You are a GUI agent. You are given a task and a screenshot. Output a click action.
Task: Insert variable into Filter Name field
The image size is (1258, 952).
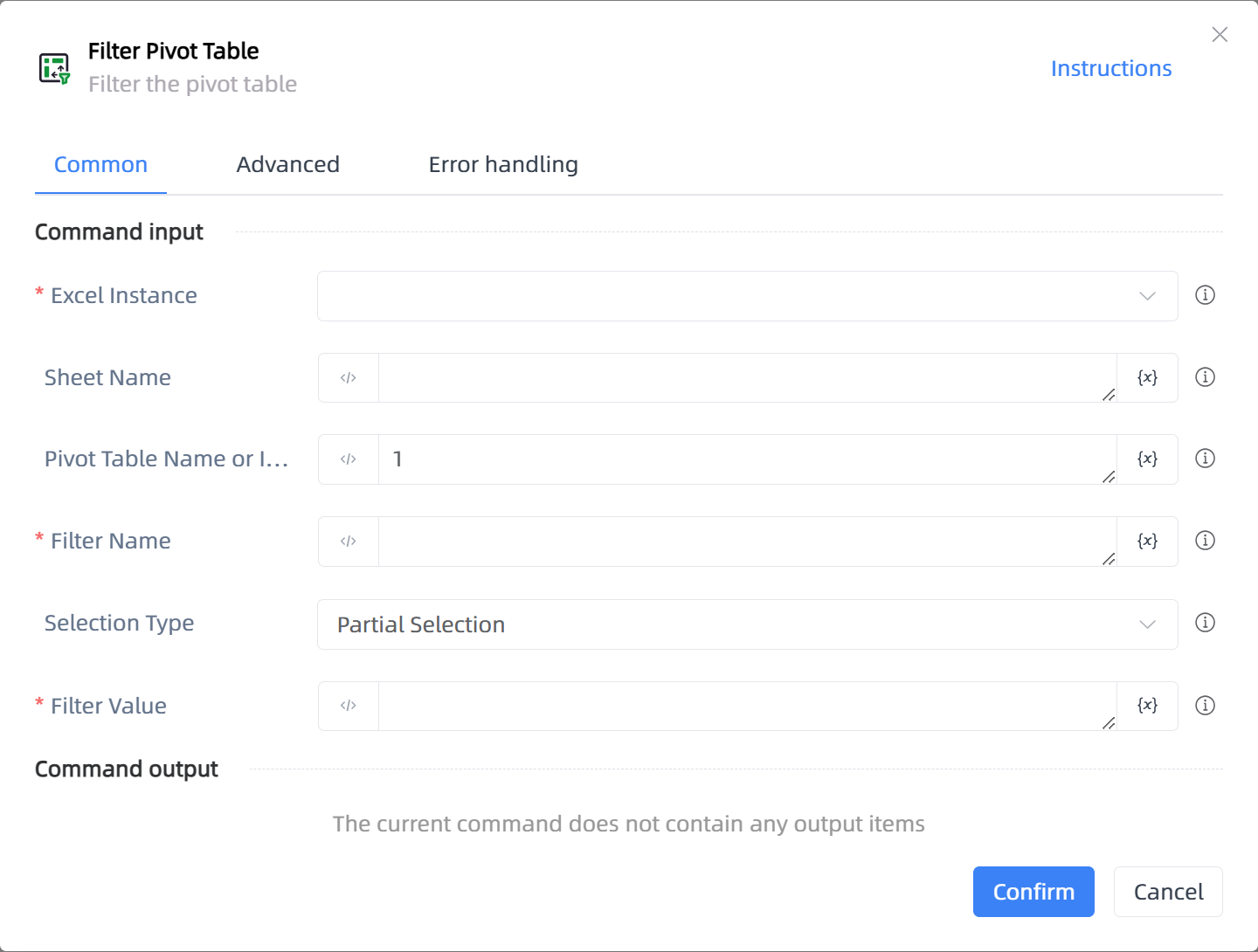pos(1147,542)
